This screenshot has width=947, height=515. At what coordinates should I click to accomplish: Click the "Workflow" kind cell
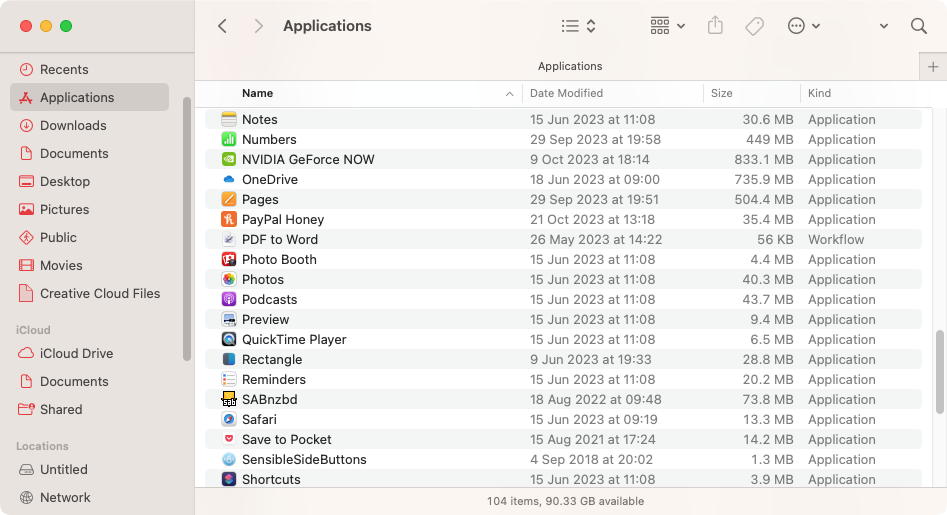(x=836, y=239)
